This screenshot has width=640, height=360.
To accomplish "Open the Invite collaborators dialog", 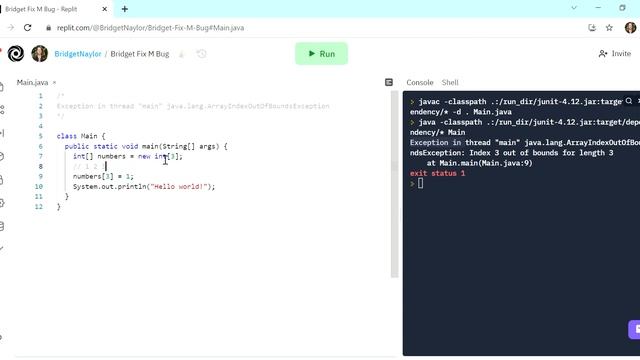I will [x=615, y=53].
